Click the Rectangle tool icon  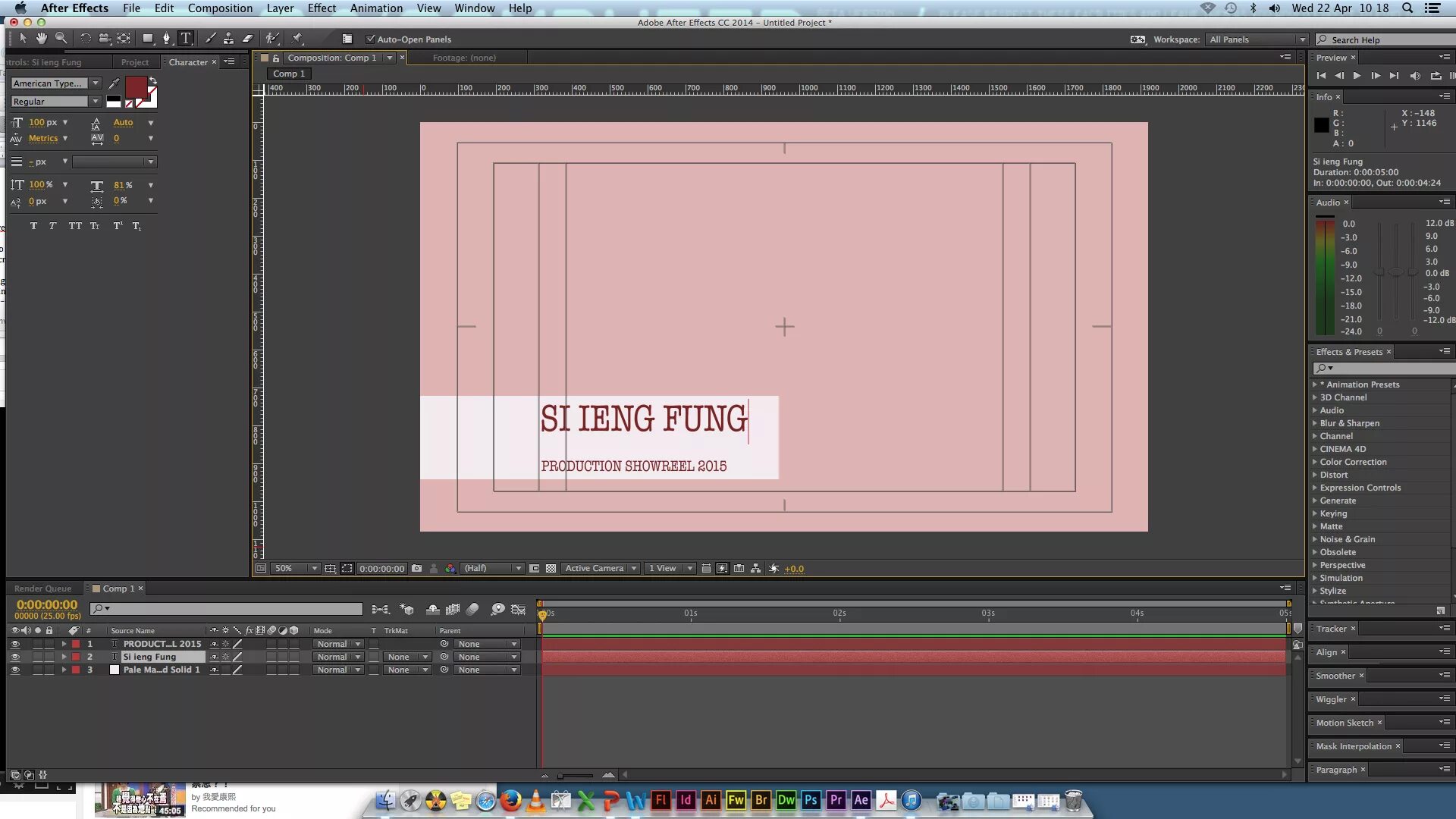(x=146, y=39)
